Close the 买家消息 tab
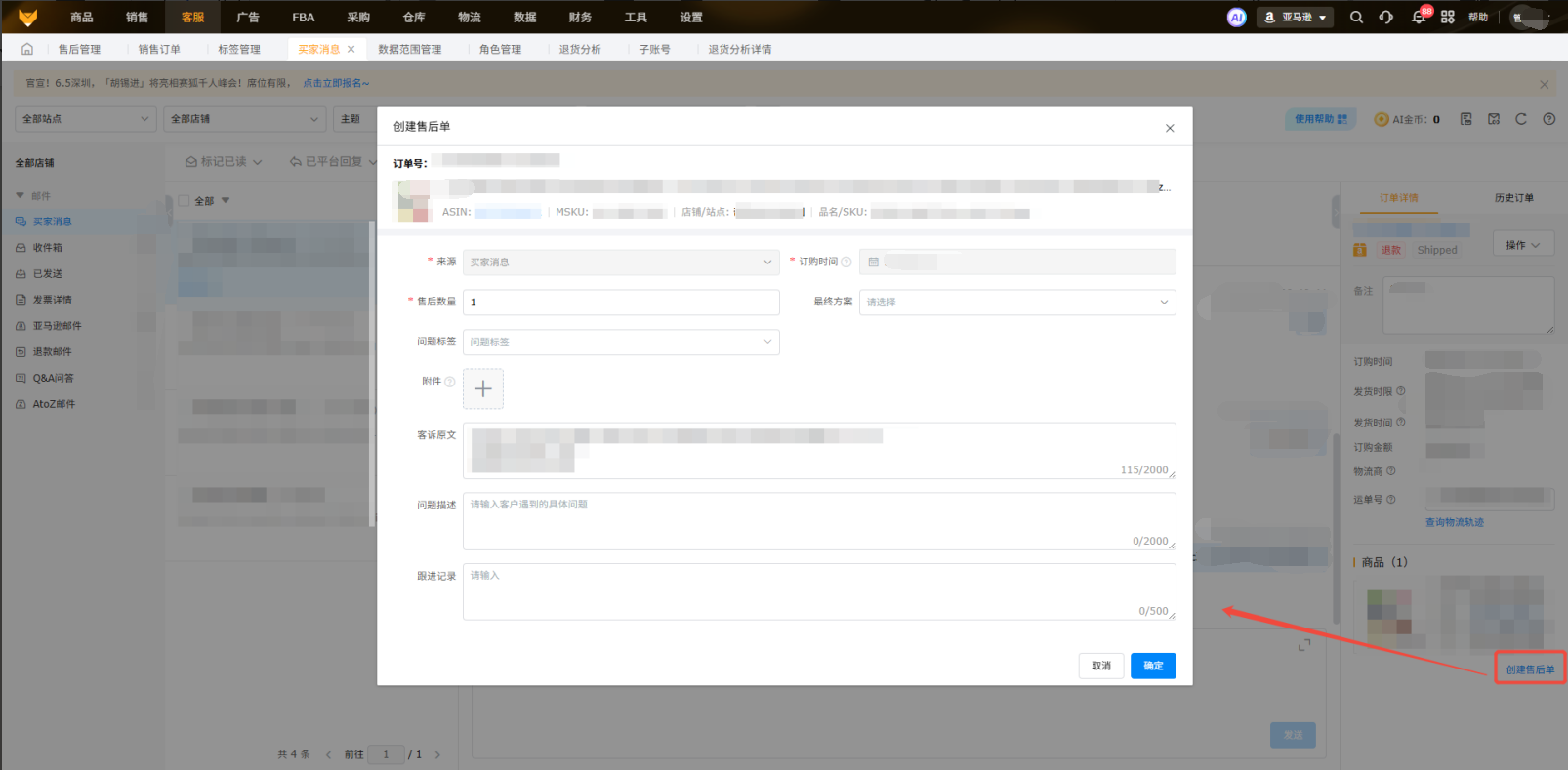The image size is (1568, 770). click(351, 49)
